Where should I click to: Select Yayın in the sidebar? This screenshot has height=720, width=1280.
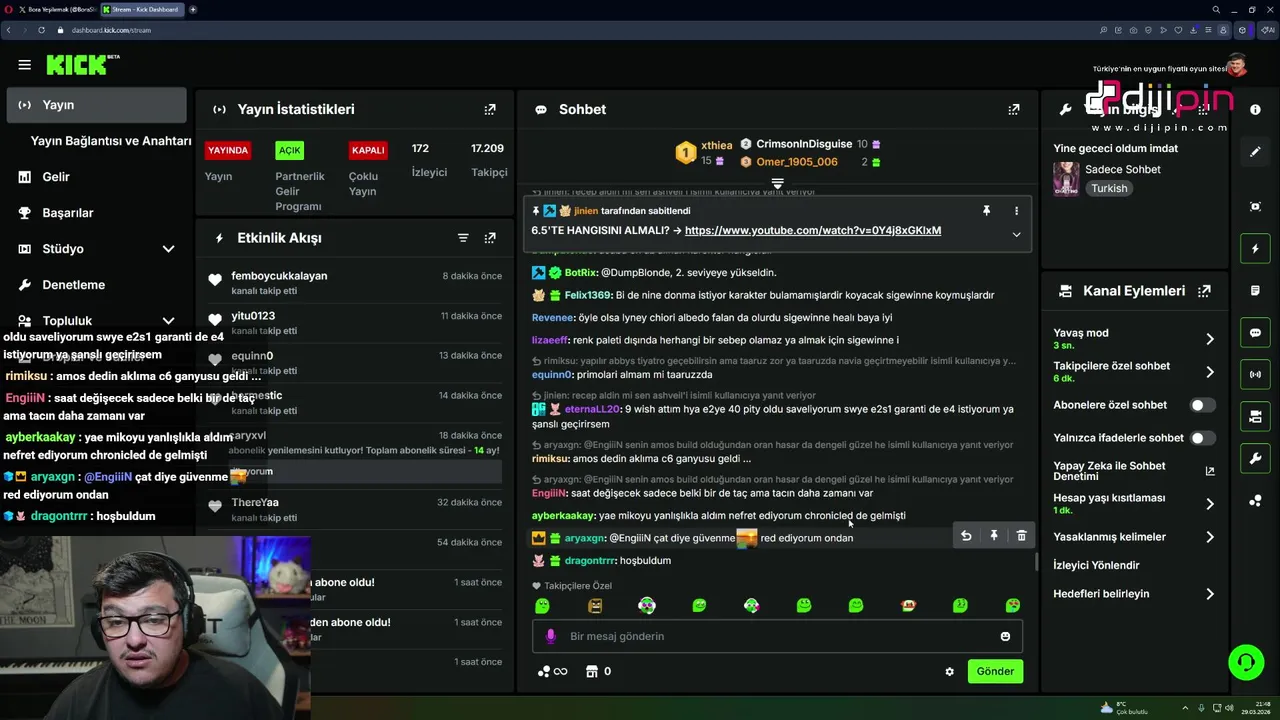[x=96, y=105]
